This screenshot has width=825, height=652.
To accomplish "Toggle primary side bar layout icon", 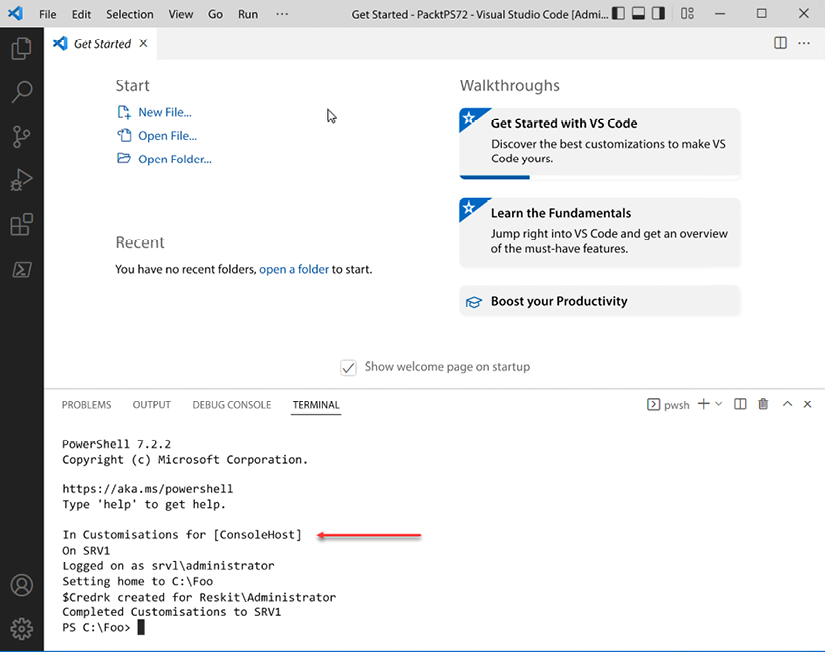I will click(x=619, y=13).
